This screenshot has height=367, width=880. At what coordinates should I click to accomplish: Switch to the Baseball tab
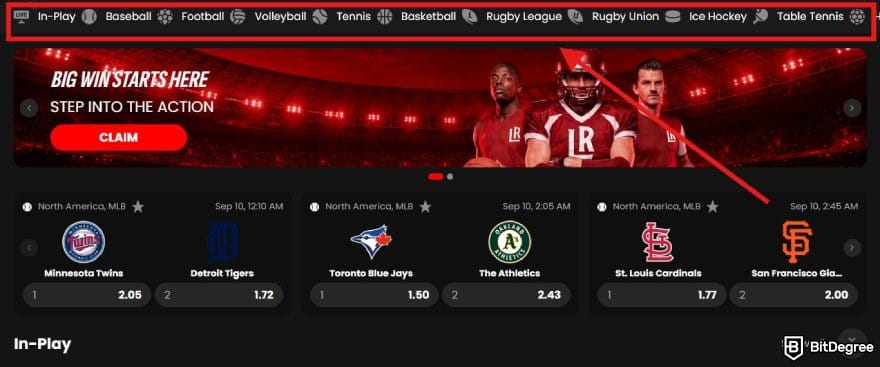click(129, 17)
